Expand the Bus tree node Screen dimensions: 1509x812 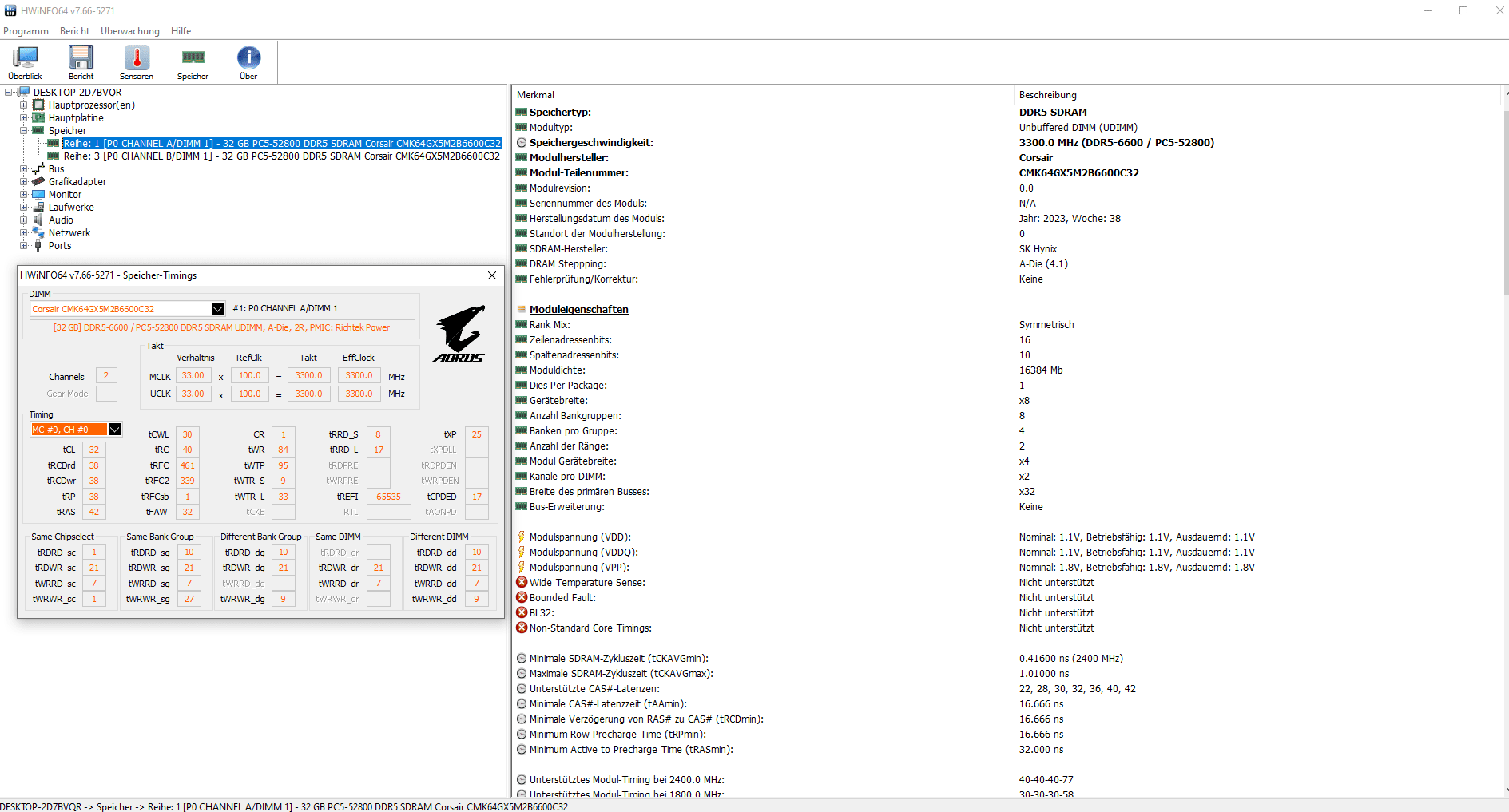[x=23, y=169]
